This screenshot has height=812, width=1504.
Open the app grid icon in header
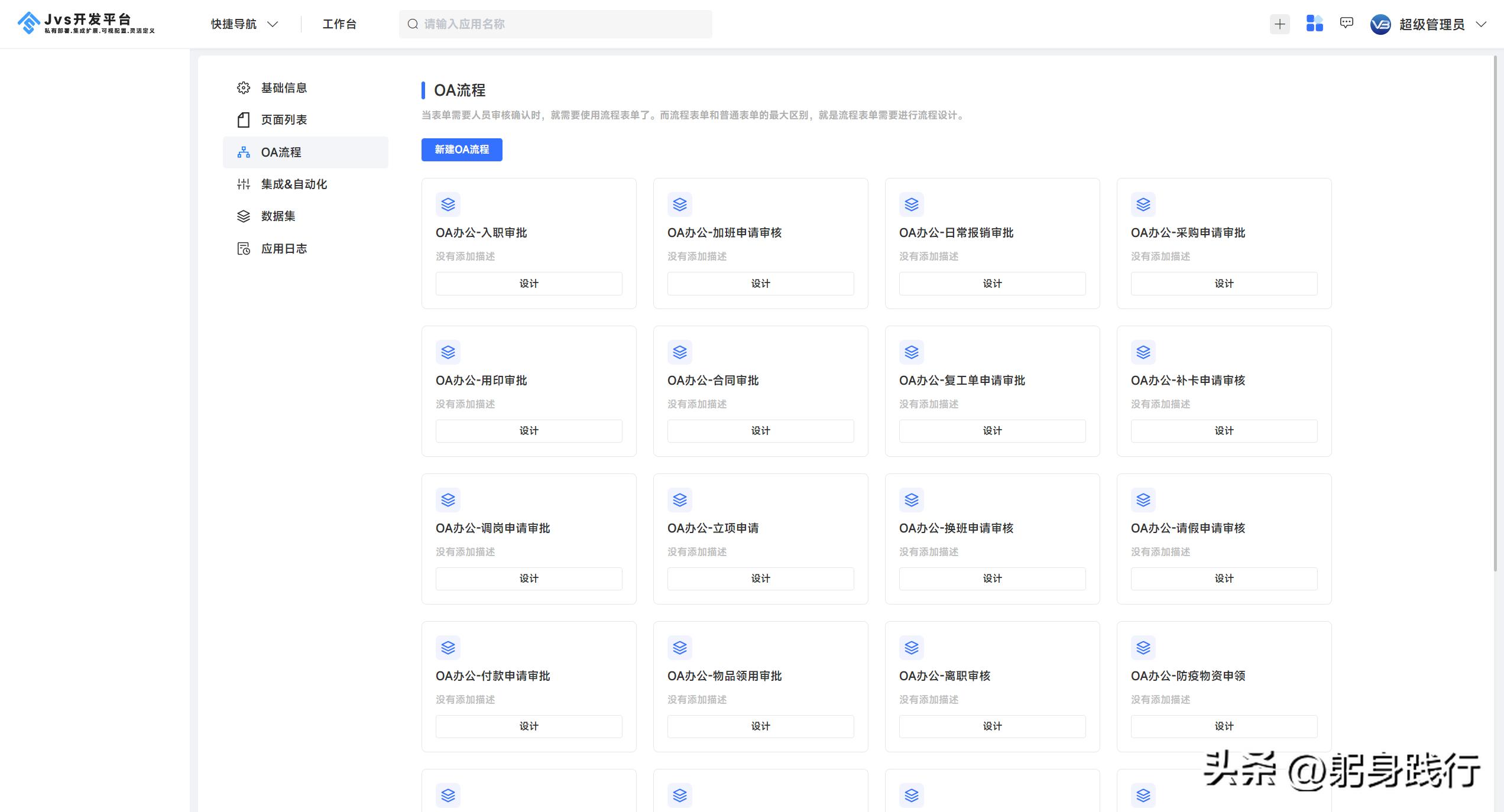click(1314, 24)
